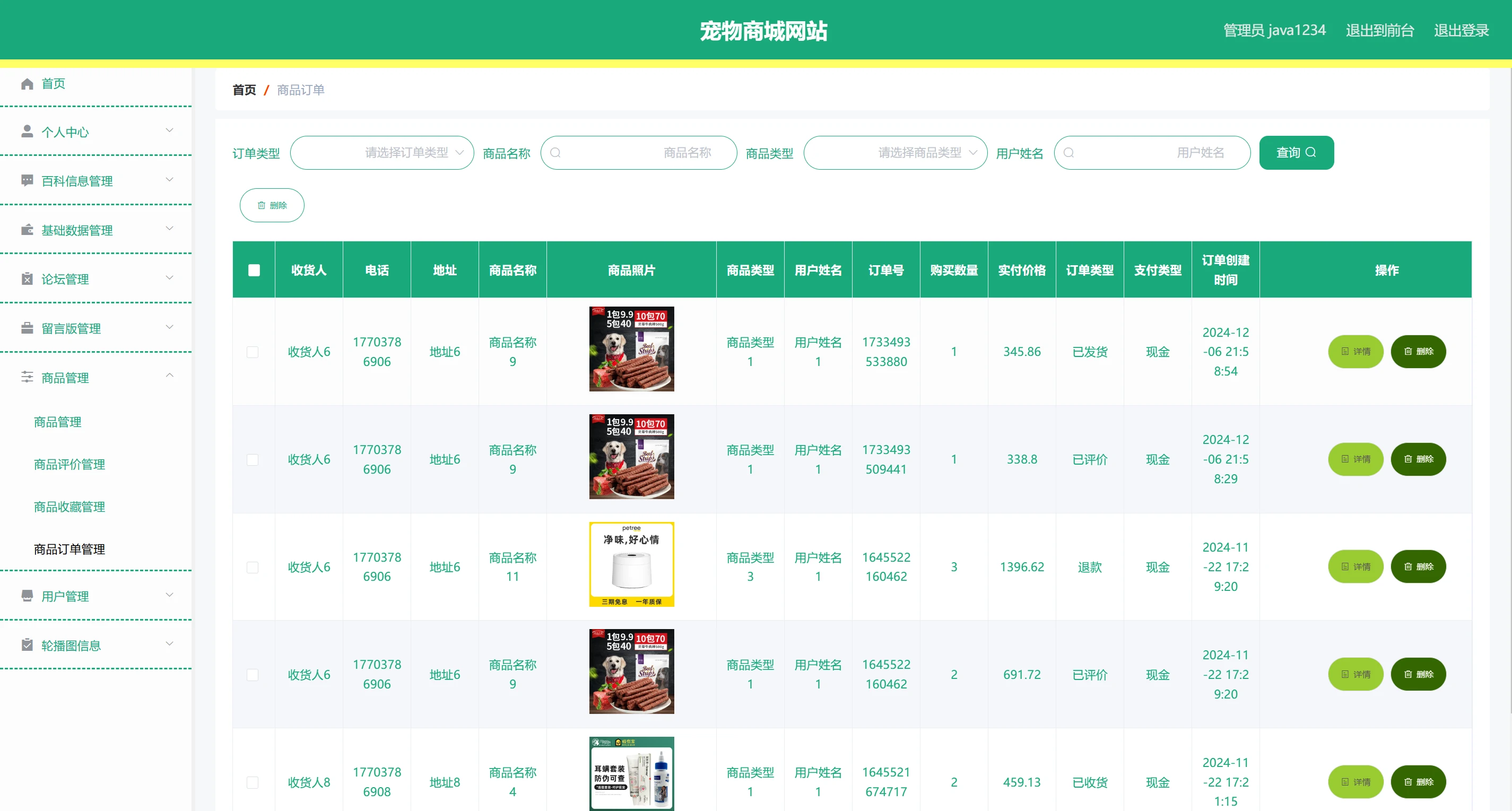This screenshot has height=811, width=1512.
Task: Check the box for order 1733493533880
Action: point(253,352)
